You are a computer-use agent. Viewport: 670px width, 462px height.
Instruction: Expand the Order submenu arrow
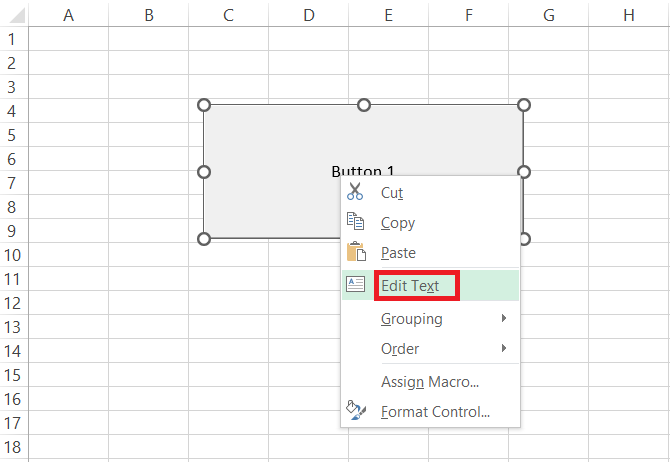505,349
